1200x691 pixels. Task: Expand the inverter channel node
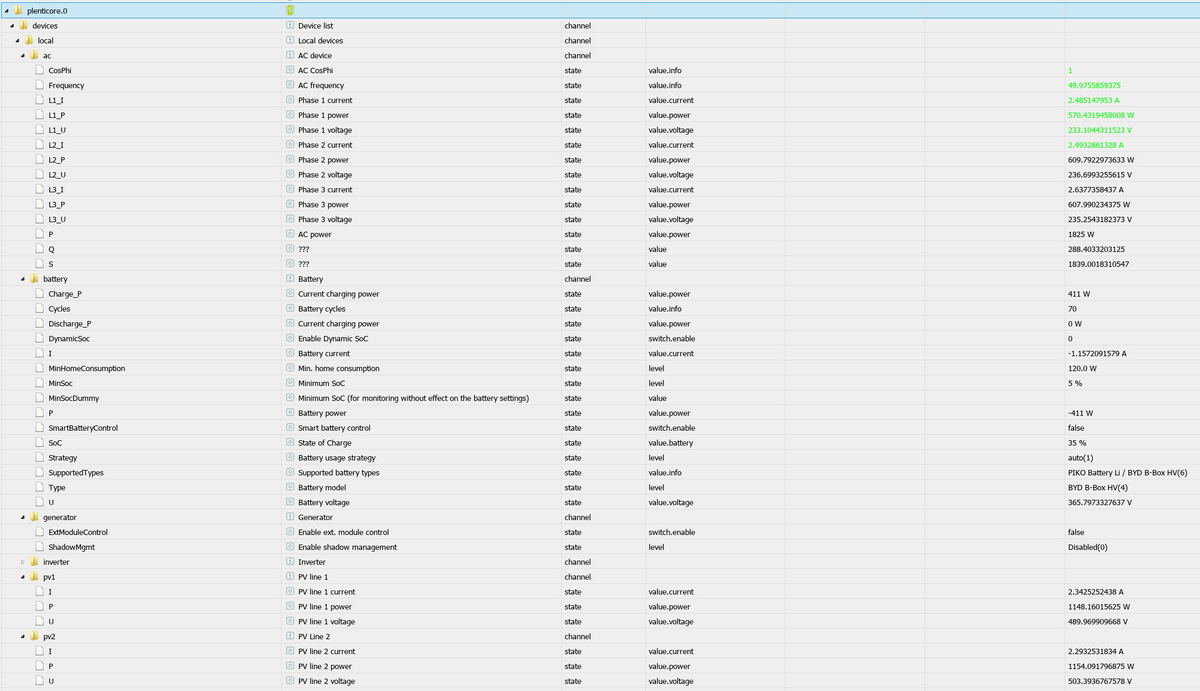pyautogui.click(x=22, y=562)
